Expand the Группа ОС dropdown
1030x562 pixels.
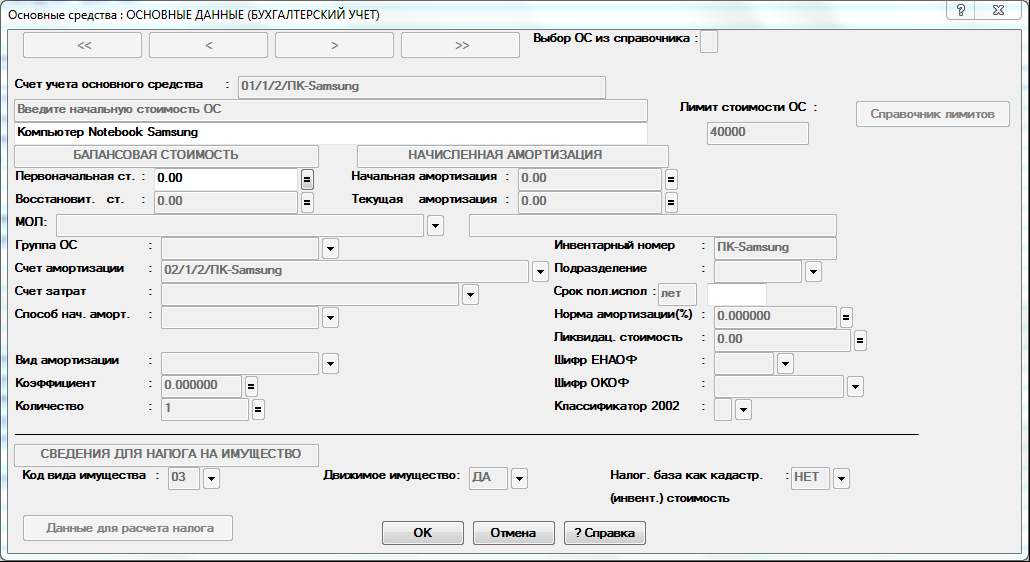pyautogui.click(x=331, y=248)
